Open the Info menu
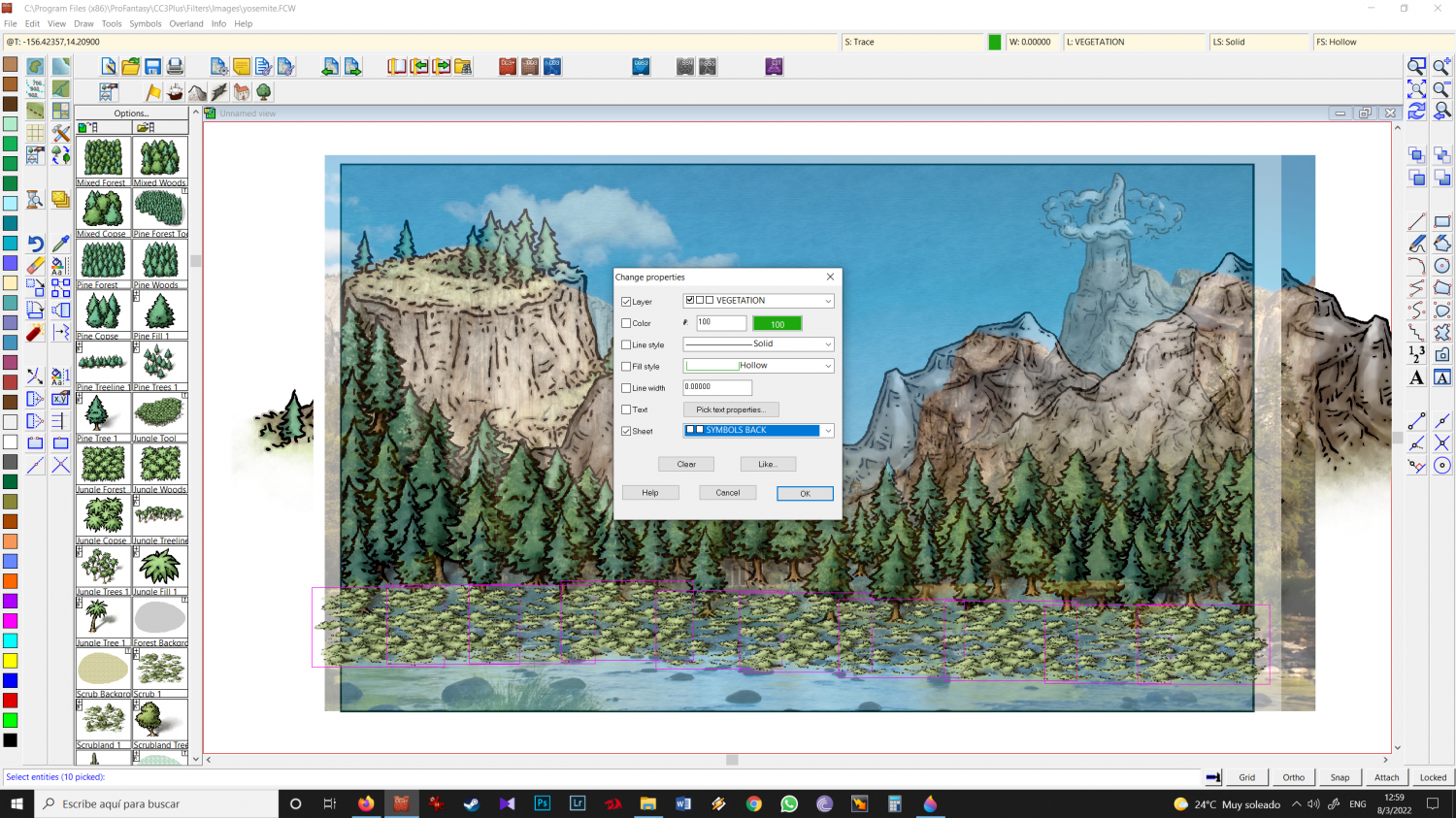 pyautogui.click(x=219, y=24)
